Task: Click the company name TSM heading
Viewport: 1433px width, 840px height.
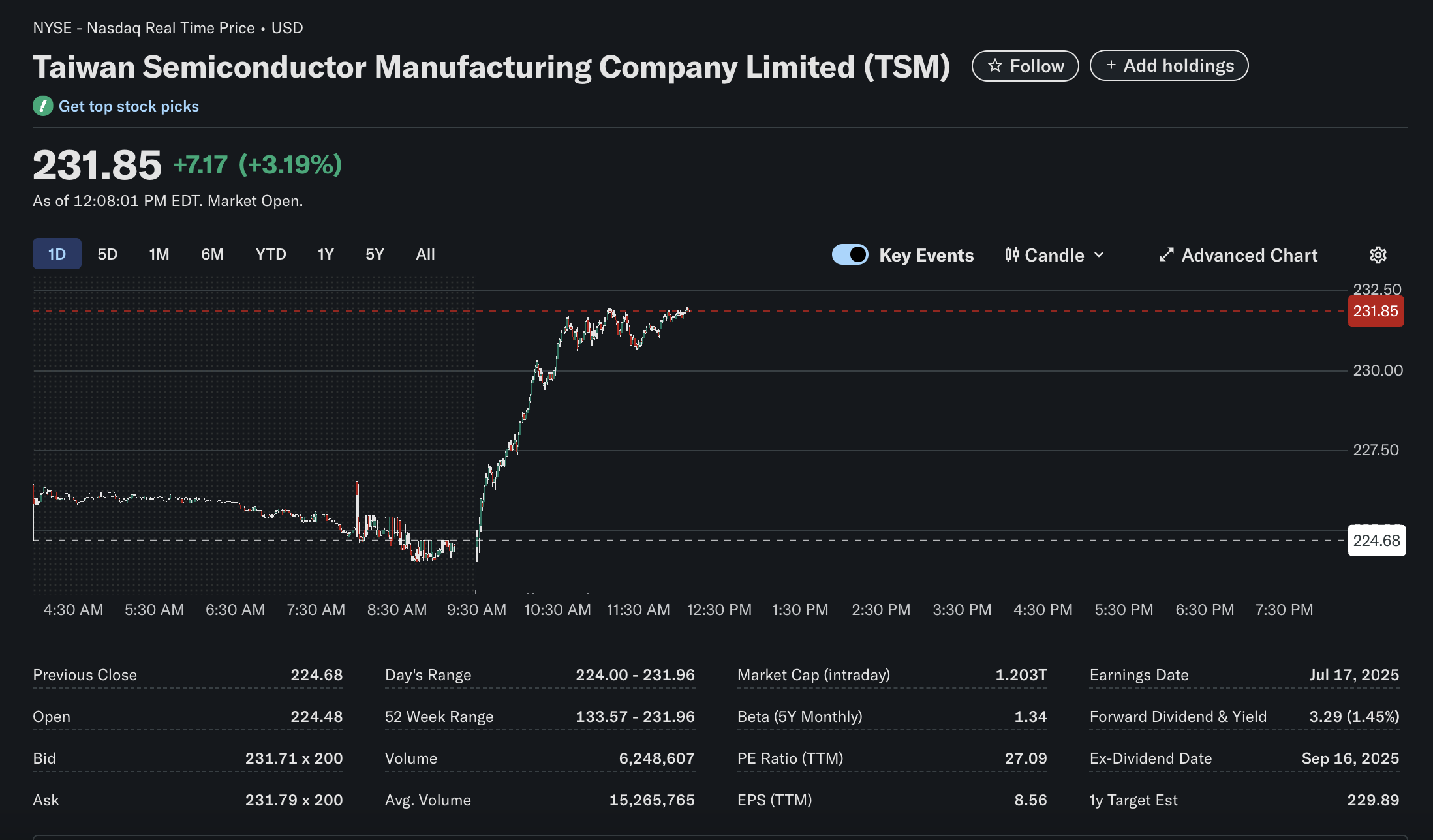Action: pos(491,67)
